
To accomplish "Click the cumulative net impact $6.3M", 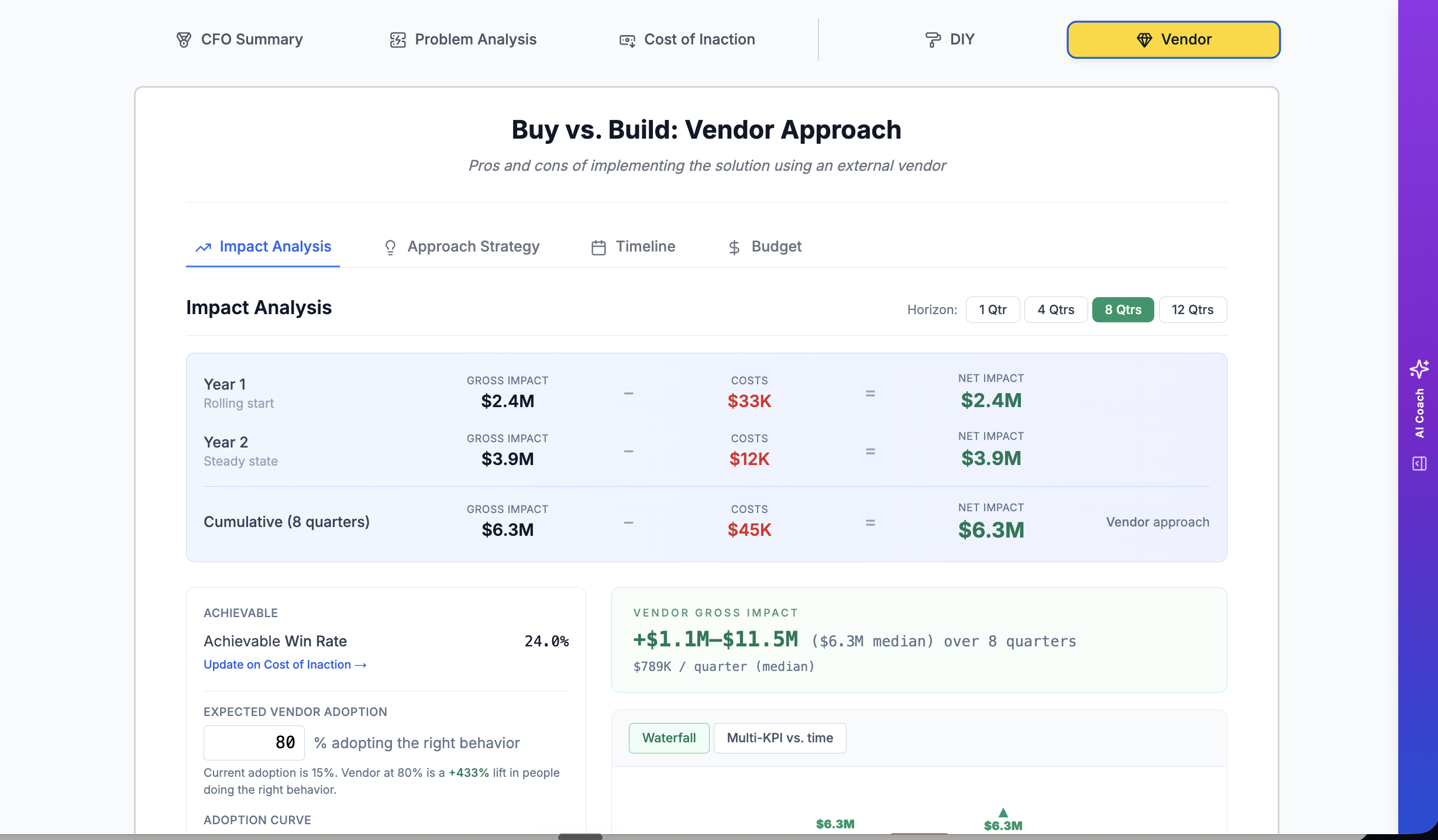I will pos(991,530).
